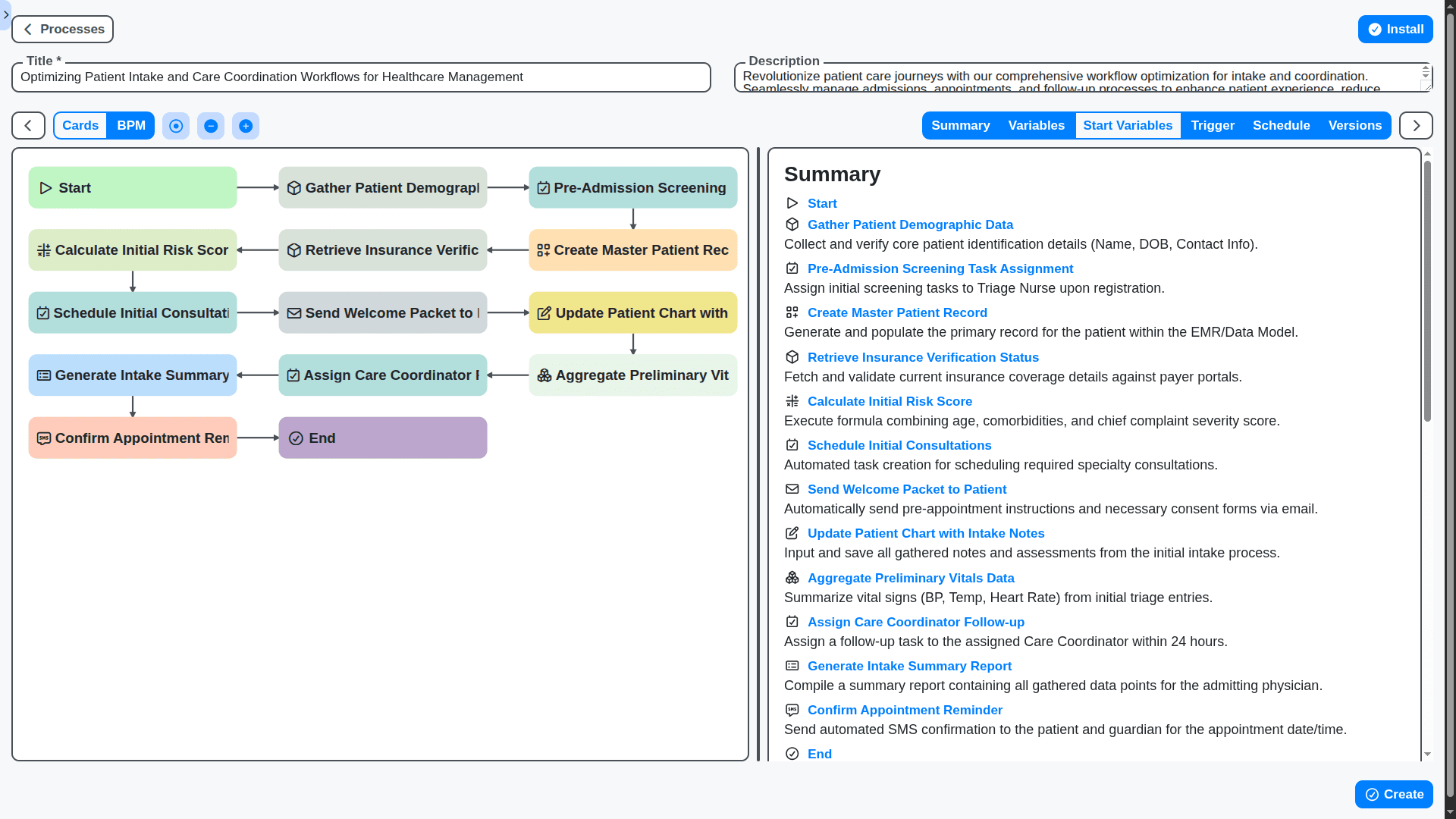This screenshot has height=819, width=1456.
Task: Click the zoom in plus icon
Action: [x=246, y=126]
